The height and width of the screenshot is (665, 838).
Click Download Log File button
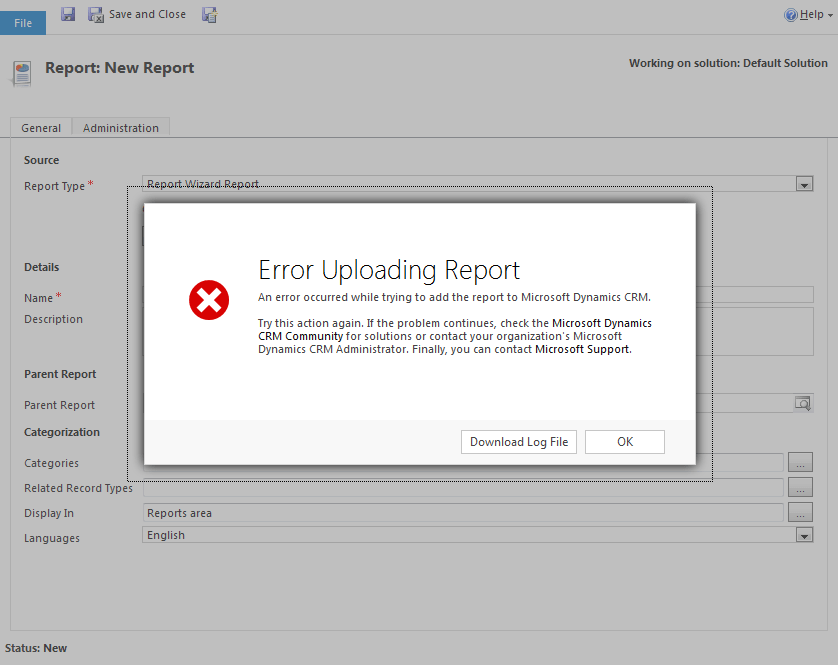(519, 442)
